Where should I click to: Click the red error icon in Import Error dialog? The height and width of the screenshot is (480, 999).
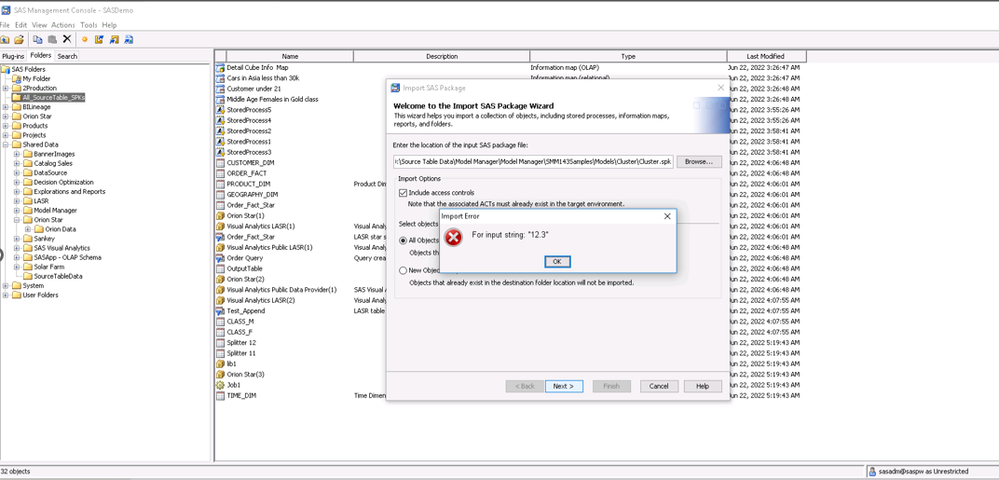pyautogui.click(x=453, y=238)
